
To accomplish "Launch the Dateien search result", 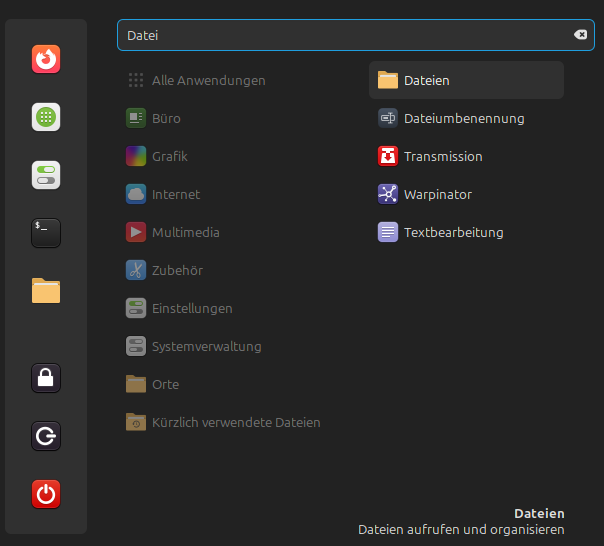I will pos(466,80).
